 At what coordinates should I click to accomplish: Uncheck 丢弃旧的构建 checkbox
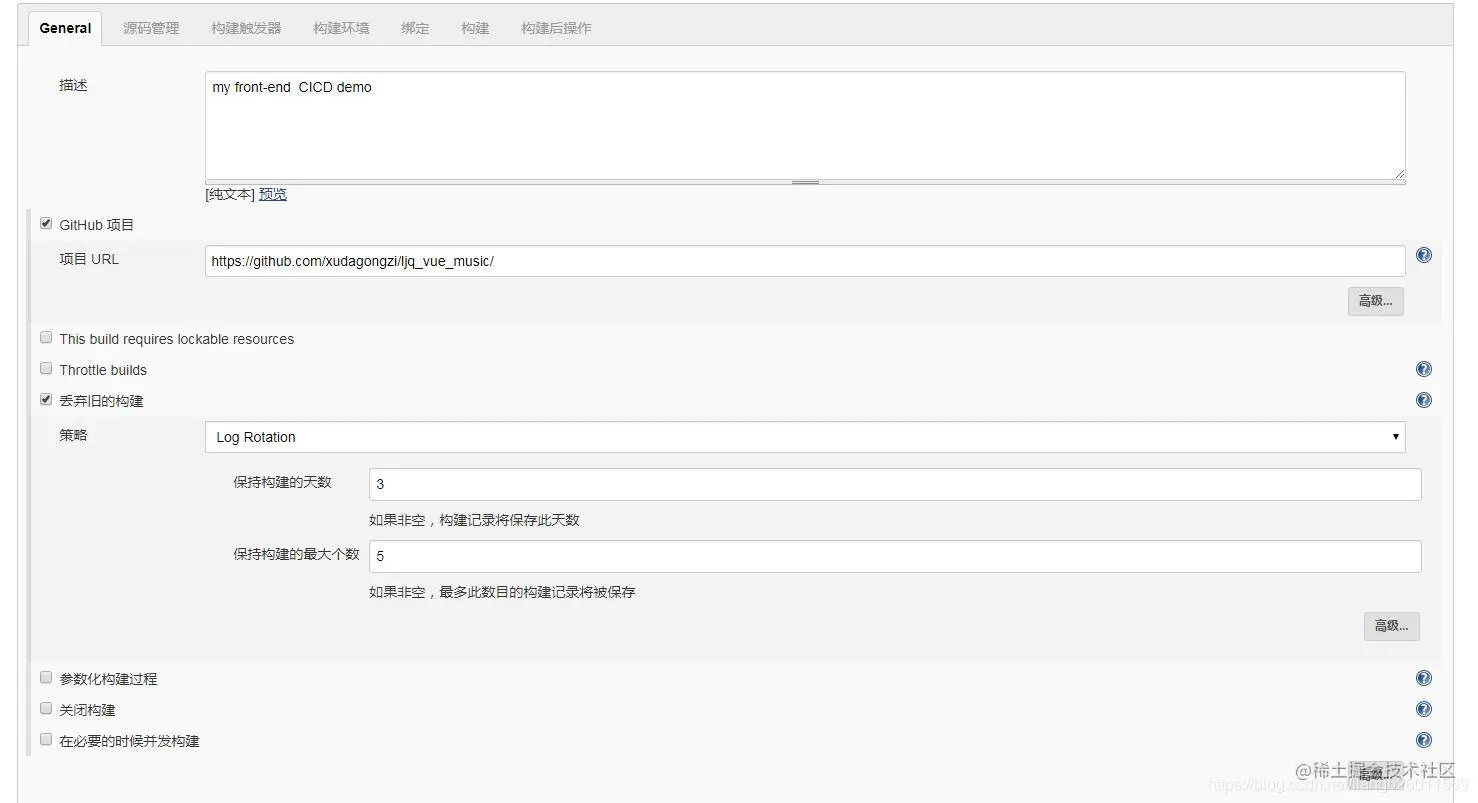click(x=46, y=399)
